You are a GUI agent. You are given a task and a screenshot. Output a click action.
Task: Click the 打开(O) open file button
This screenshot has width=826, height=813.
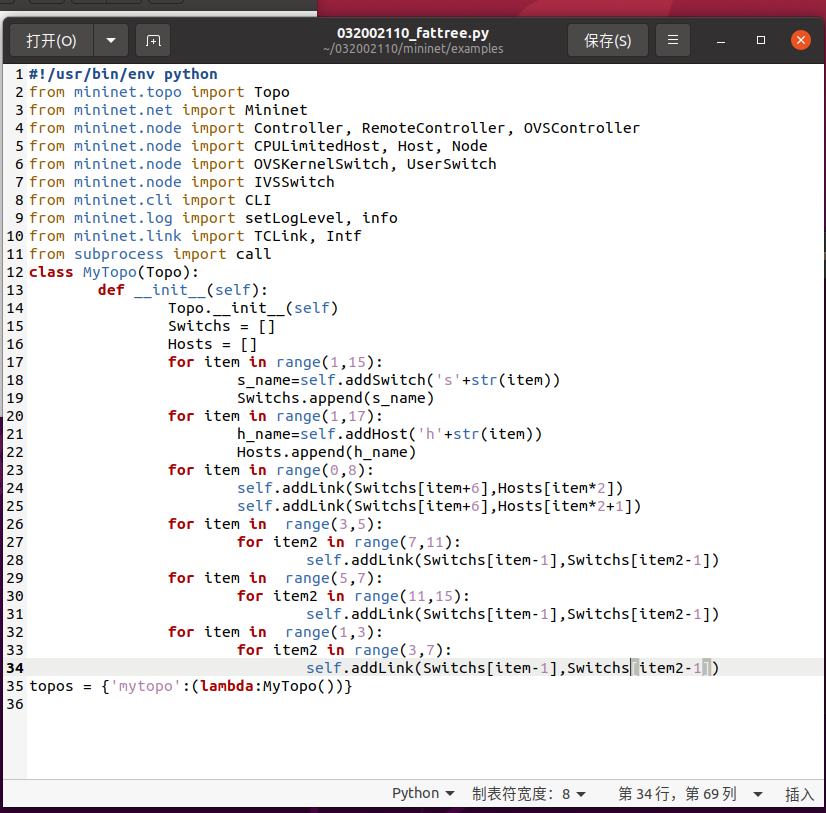tap(52, 41)
